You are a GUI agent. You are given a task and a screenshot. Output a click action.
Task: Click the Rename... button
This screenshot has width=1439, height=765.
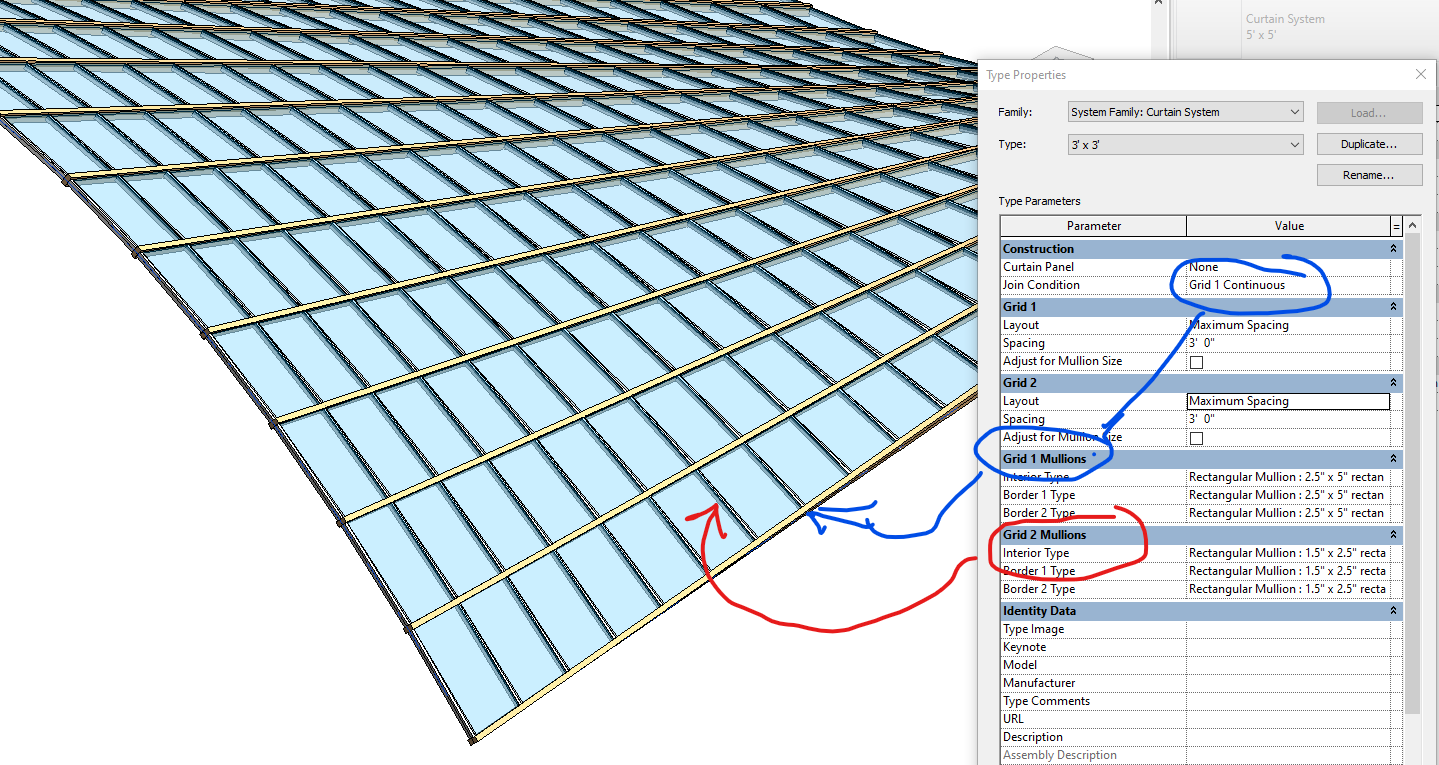tap(1368, 175)
